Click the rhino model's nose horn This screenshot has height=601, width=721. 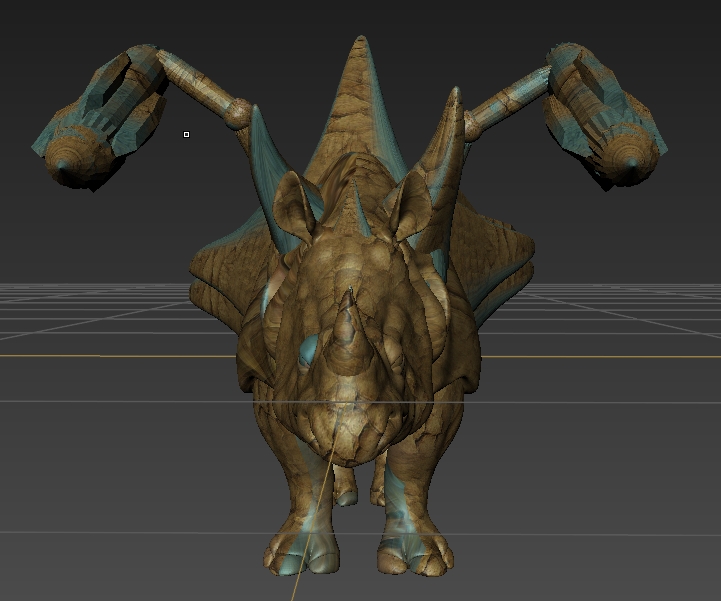[x=347, y=334]
